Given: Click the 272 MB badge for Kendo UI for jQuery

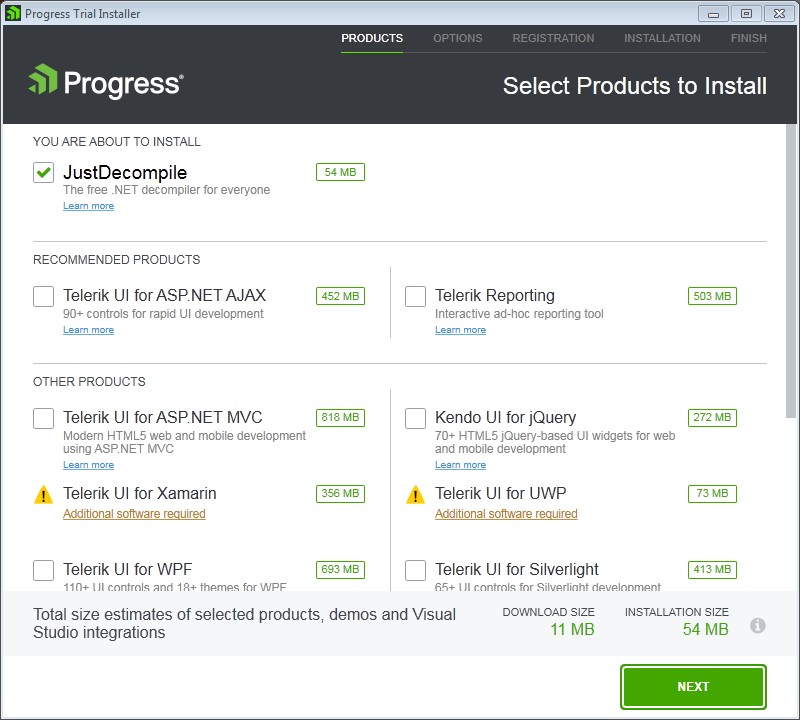Looking at the screenshot, I should click(712, 417).
